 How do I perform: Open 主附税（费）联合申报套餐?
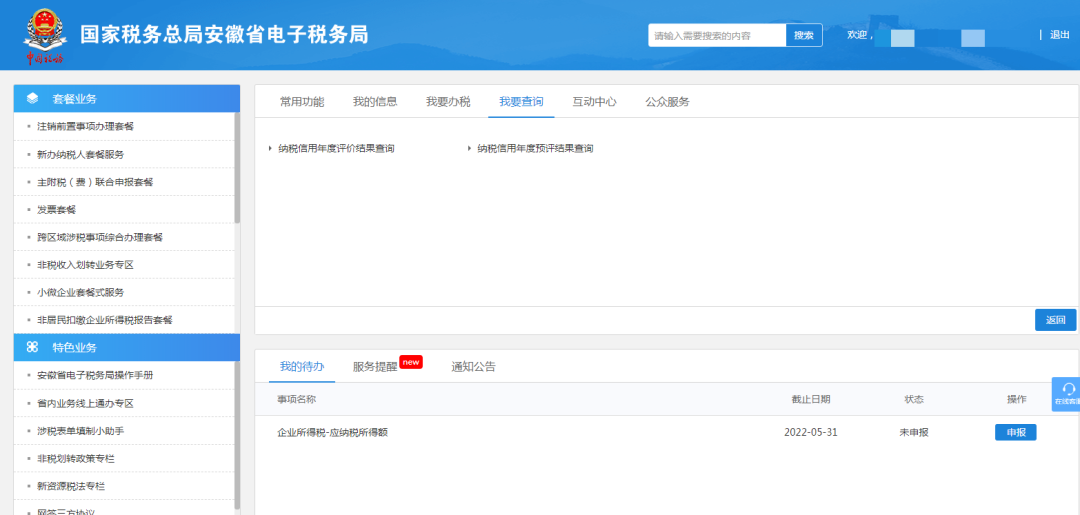(95, 182)
